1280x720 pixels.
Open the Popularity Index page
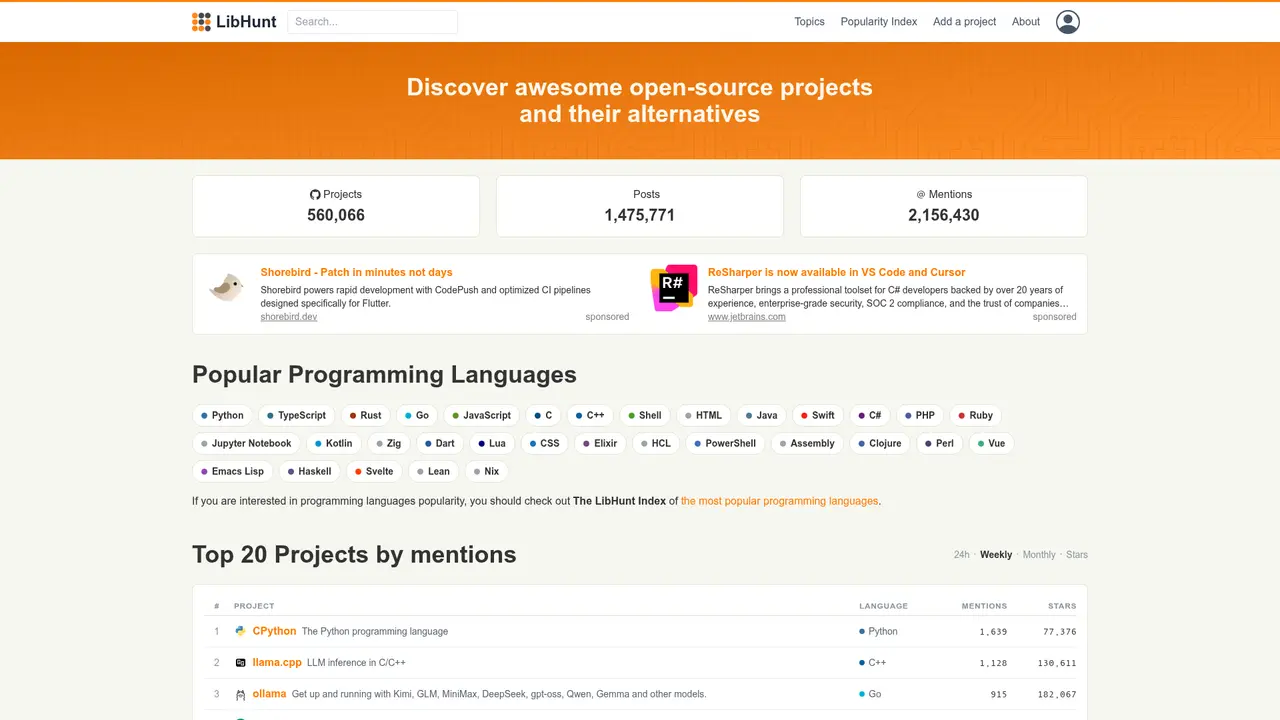coord(879,22)
